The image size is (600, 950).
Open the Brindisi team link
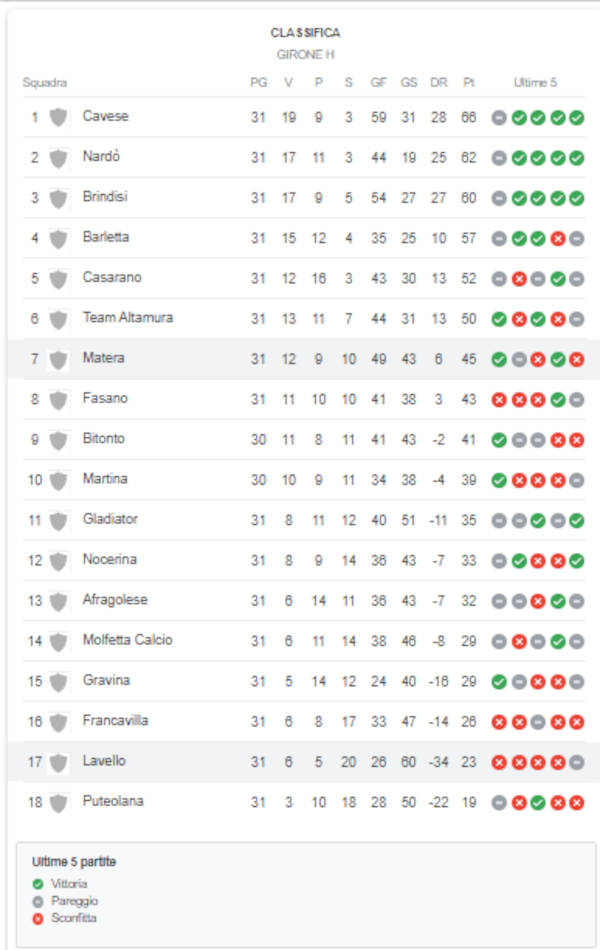click(105, 196)
